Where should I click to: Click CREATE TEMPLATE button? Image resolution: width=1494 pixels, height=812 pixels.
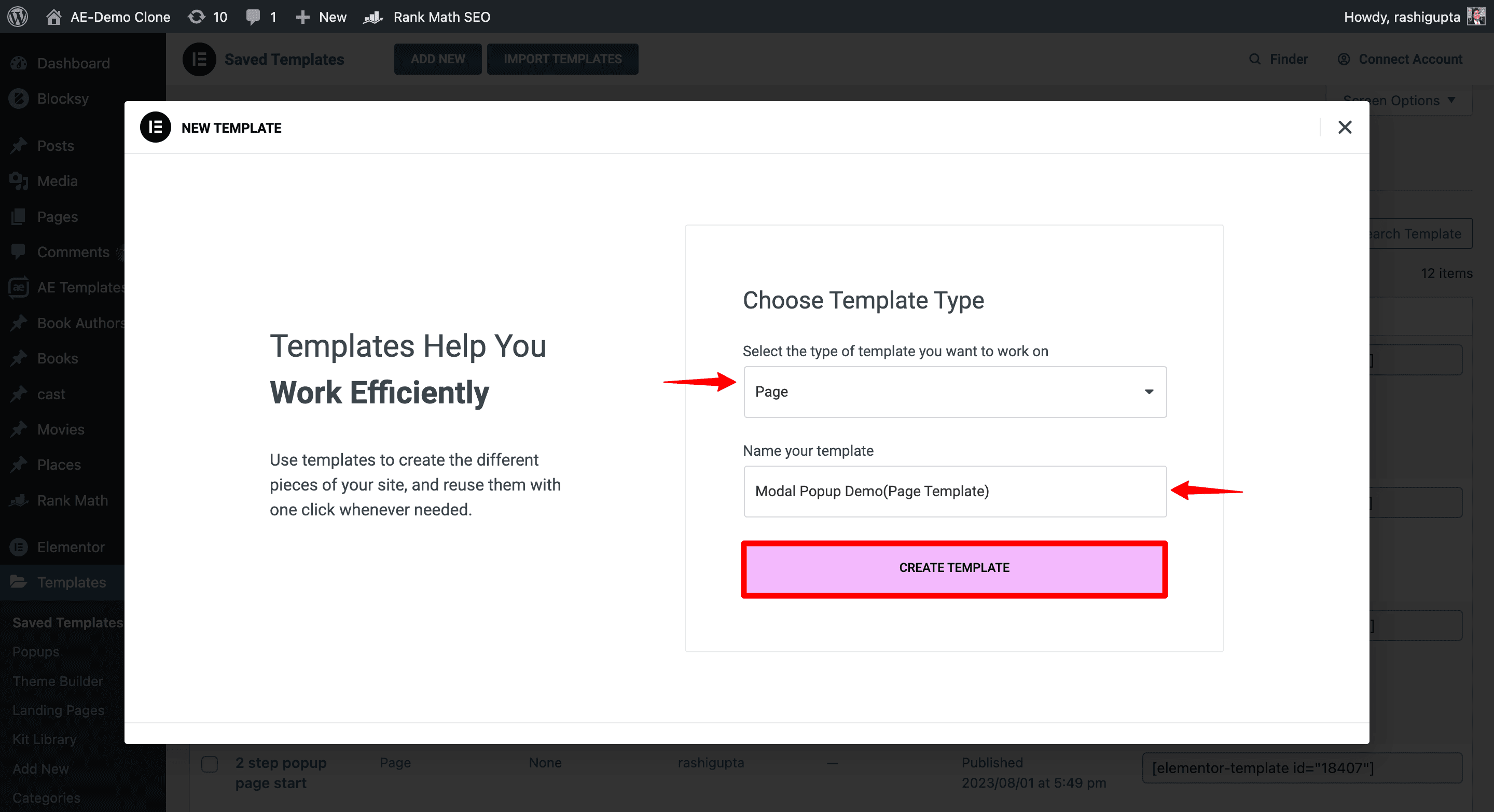point(954,567)
